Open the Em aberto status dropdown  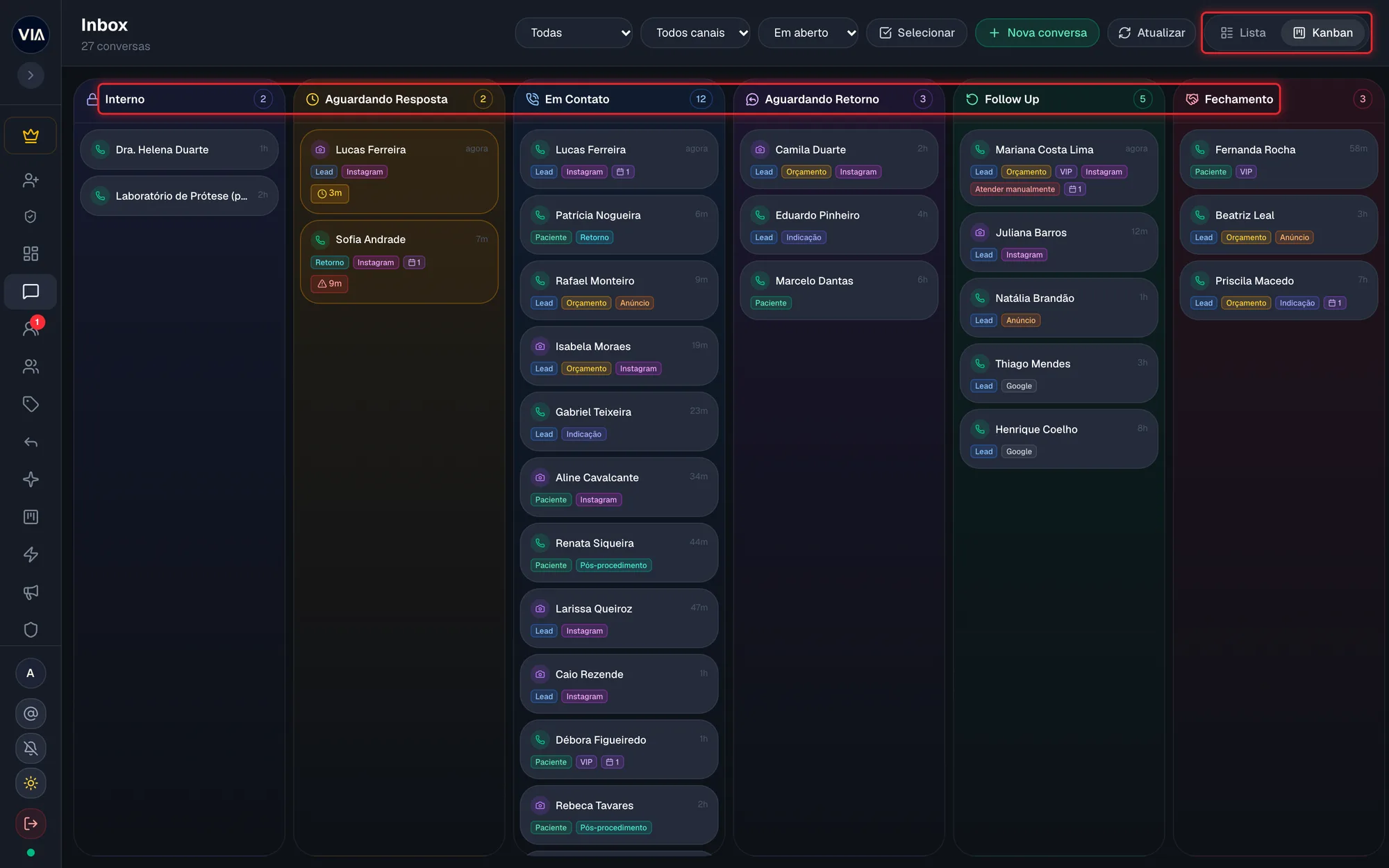808,33
